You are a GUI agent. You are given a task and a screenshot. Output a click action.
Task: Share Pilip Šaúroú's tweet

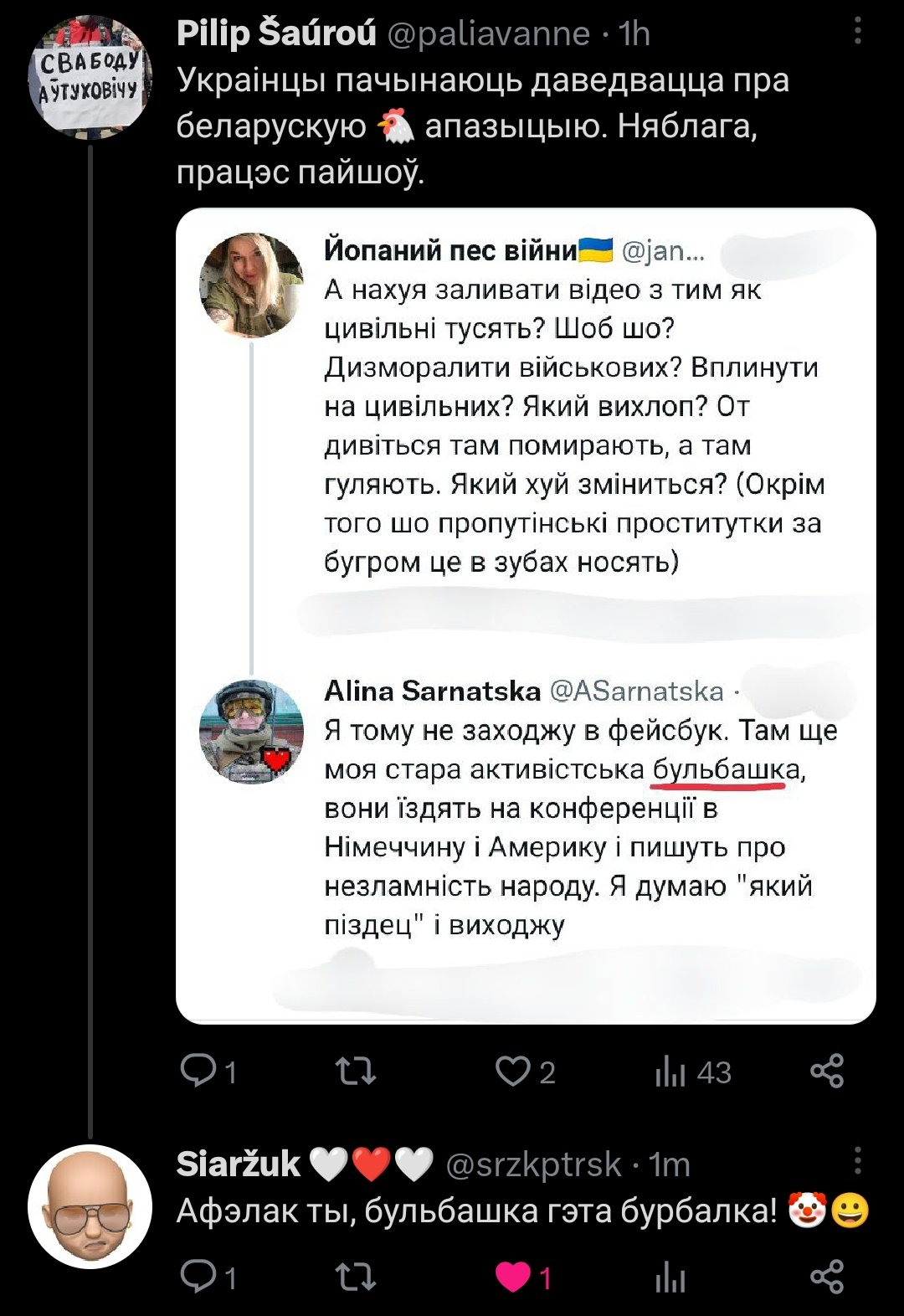[827, 1072]
